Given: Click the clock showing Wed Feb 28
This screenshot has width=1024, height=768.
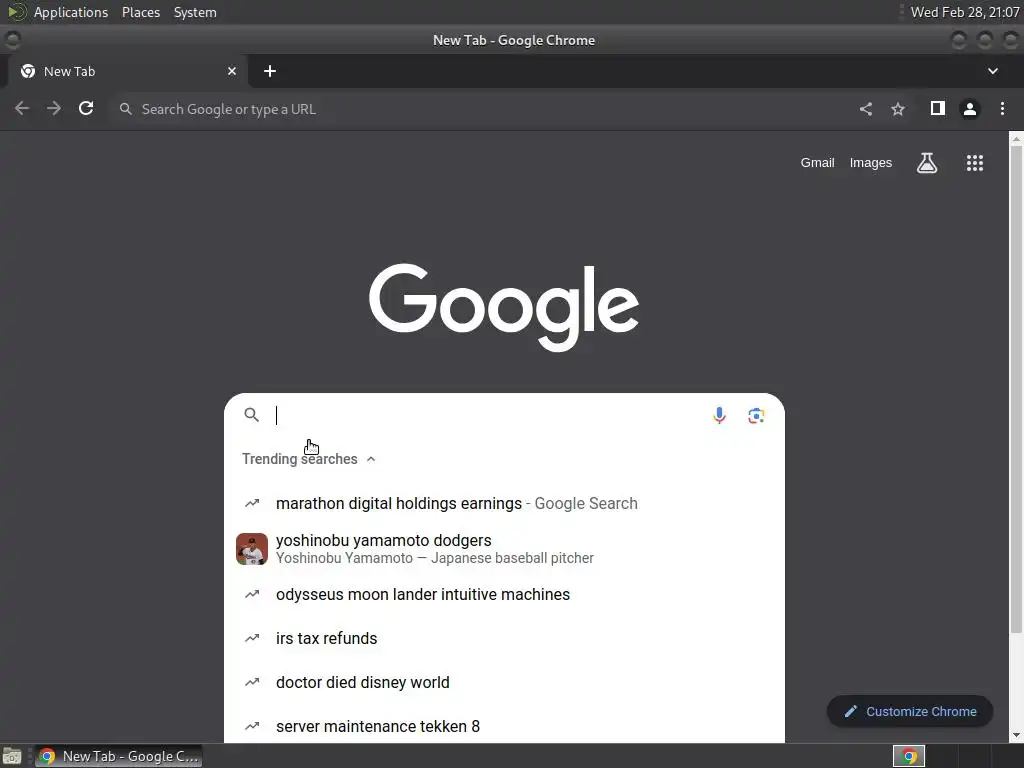Looking at the screenshot, I should [965, 12].
